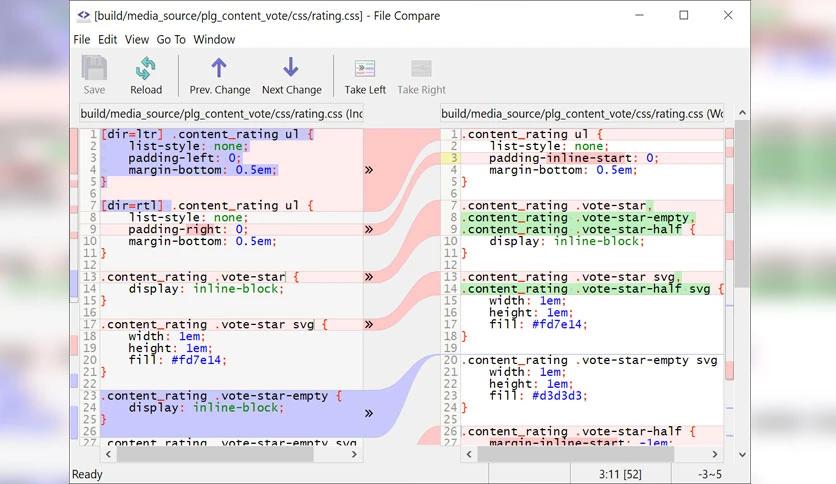Open the Go To menu
Viewport: 836px width, 484px height.
[x=171, y=39]
